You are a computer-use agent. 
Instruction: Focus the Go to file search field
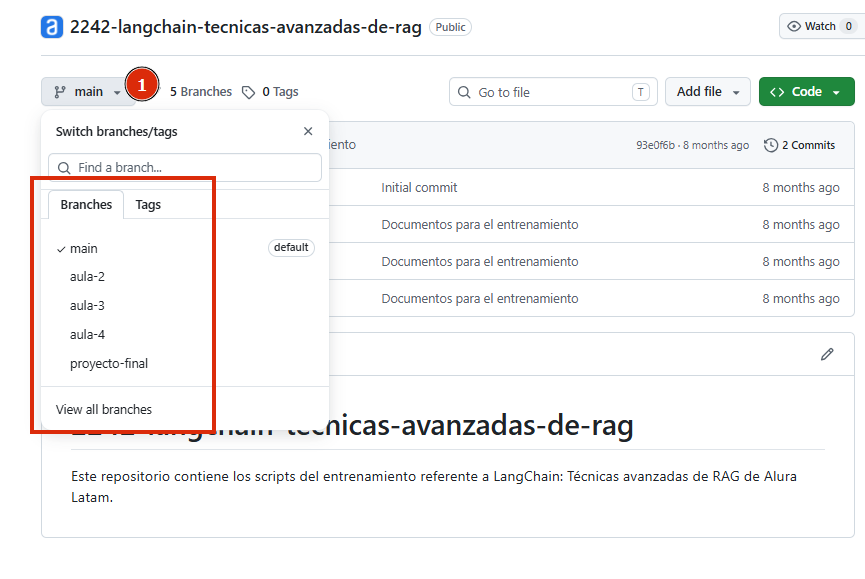(x=553, y=92)
